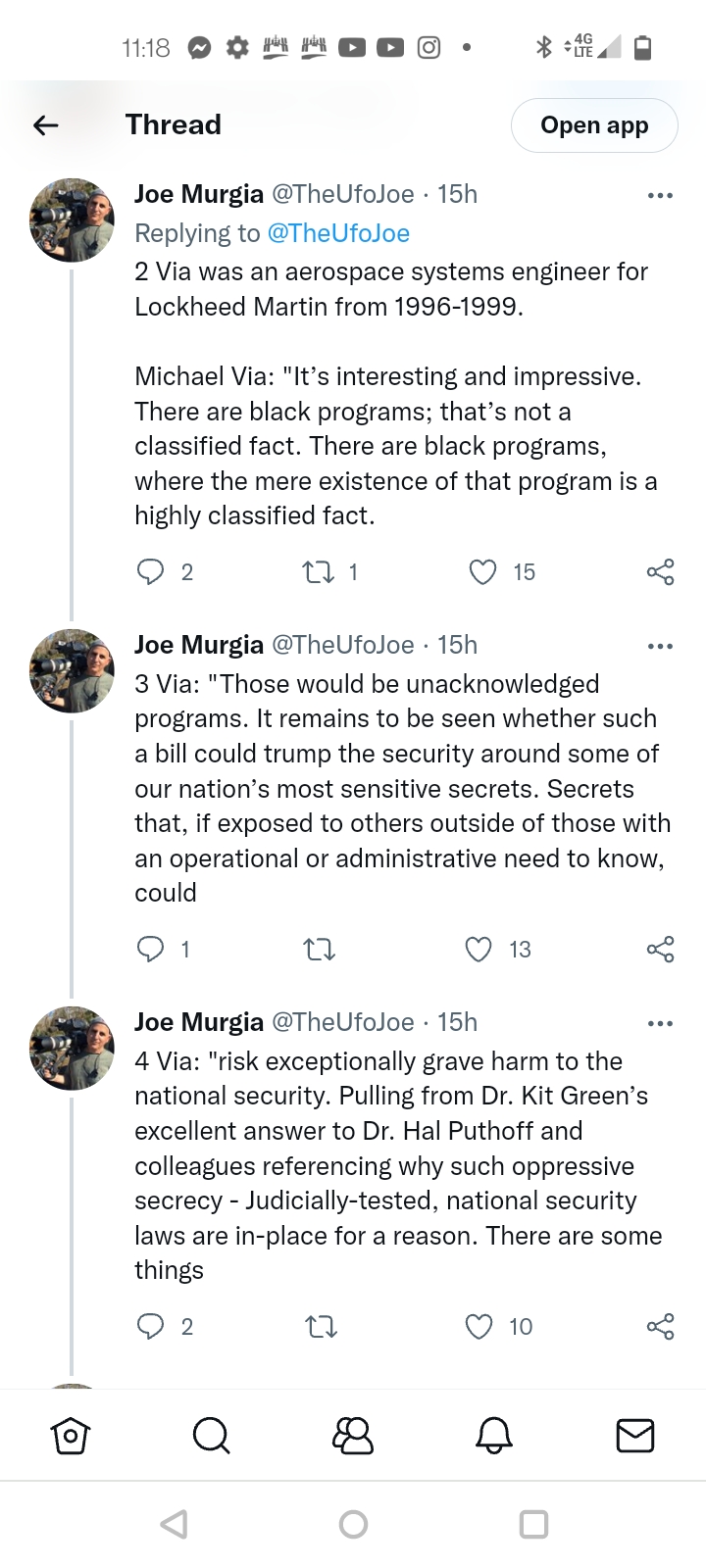Open the @TheUfoJoe reply mention link

click(x=338, y=233)
